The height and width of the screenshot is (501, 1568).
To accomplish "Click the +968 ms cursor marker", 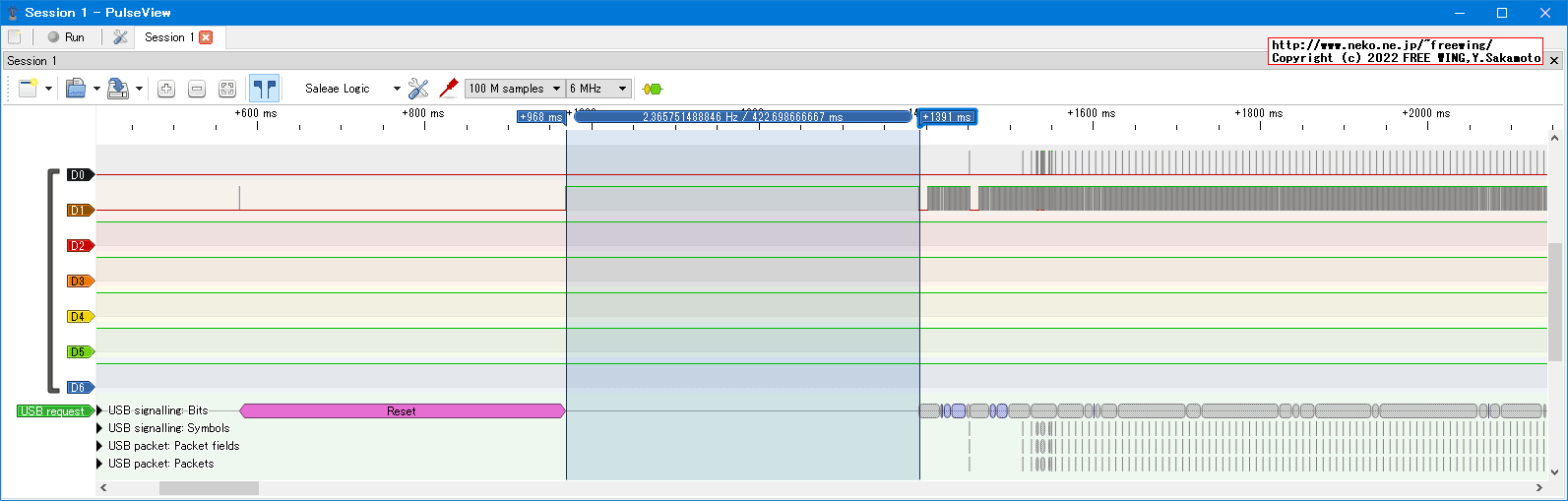I will coord(540,117).
